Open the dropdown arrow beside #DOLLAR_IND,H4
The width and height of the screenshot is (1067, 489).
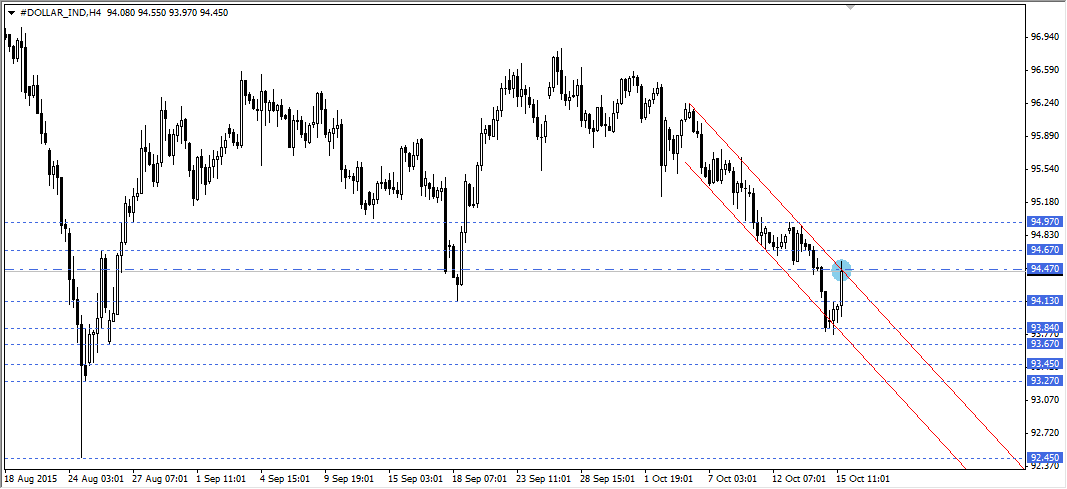pos(11,13)
